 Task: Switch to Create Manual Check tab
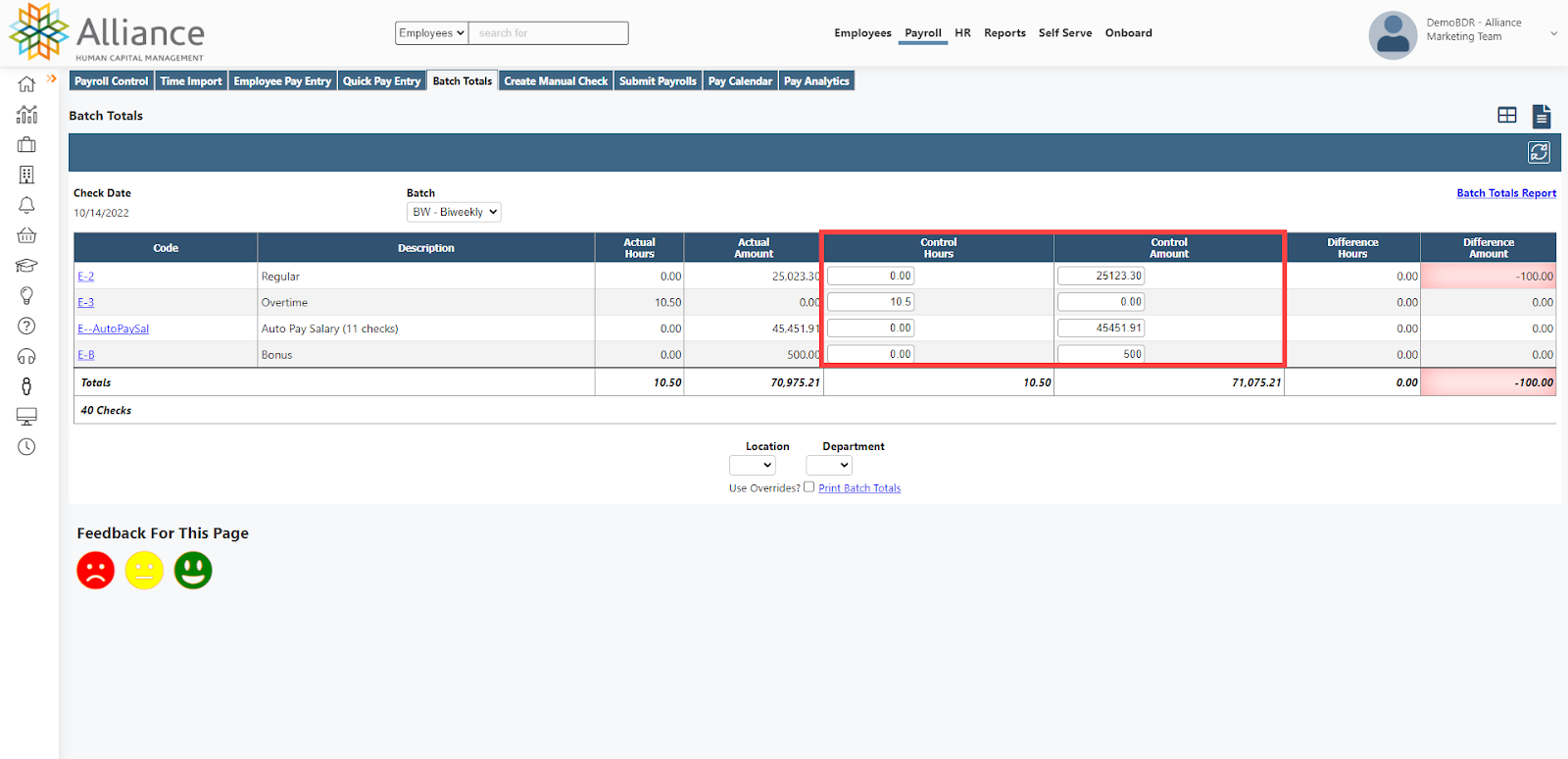coord(556,81)
